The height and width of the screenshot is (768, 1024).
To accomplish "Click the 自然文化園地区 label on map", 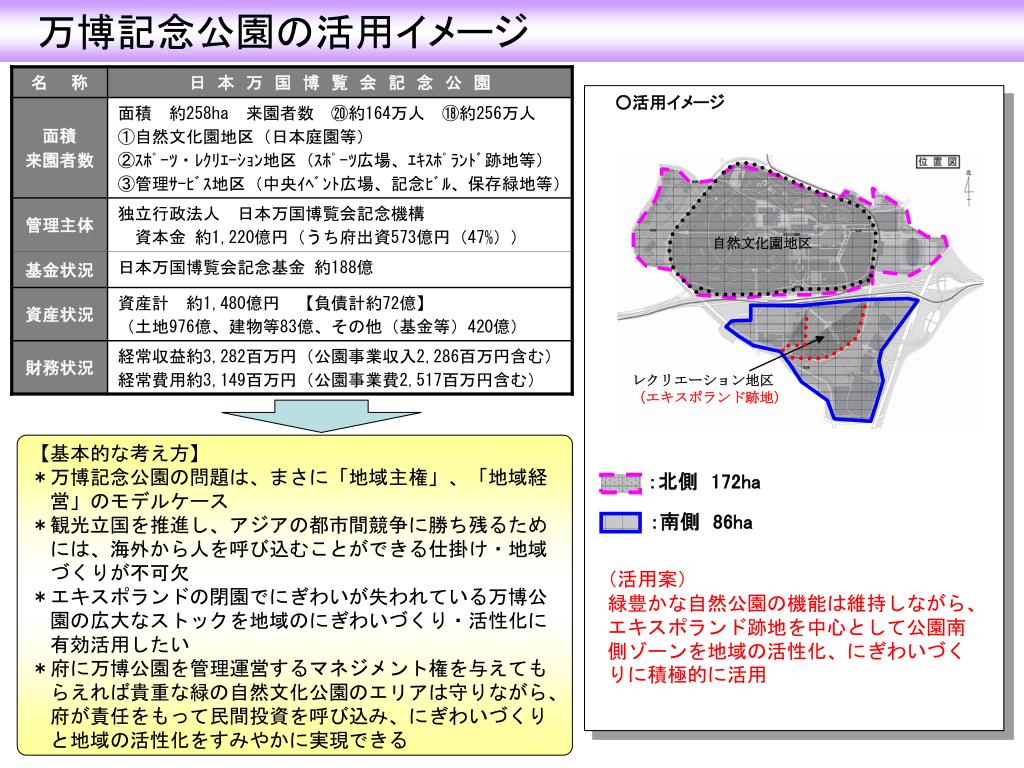I will [762, 244].
